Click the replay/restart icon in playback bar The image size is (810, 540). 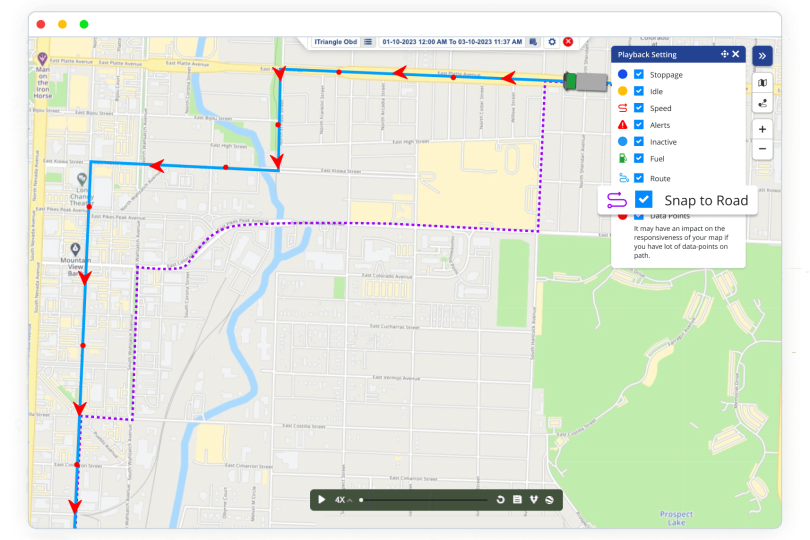pos(500,499)
